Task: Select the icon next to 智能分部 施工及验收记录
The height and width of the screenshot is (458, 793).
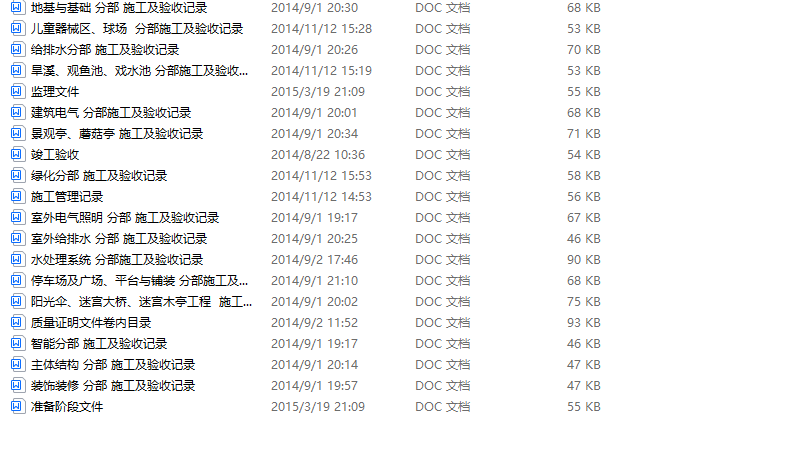Action: pyautogui.click(x=17, y=343)
